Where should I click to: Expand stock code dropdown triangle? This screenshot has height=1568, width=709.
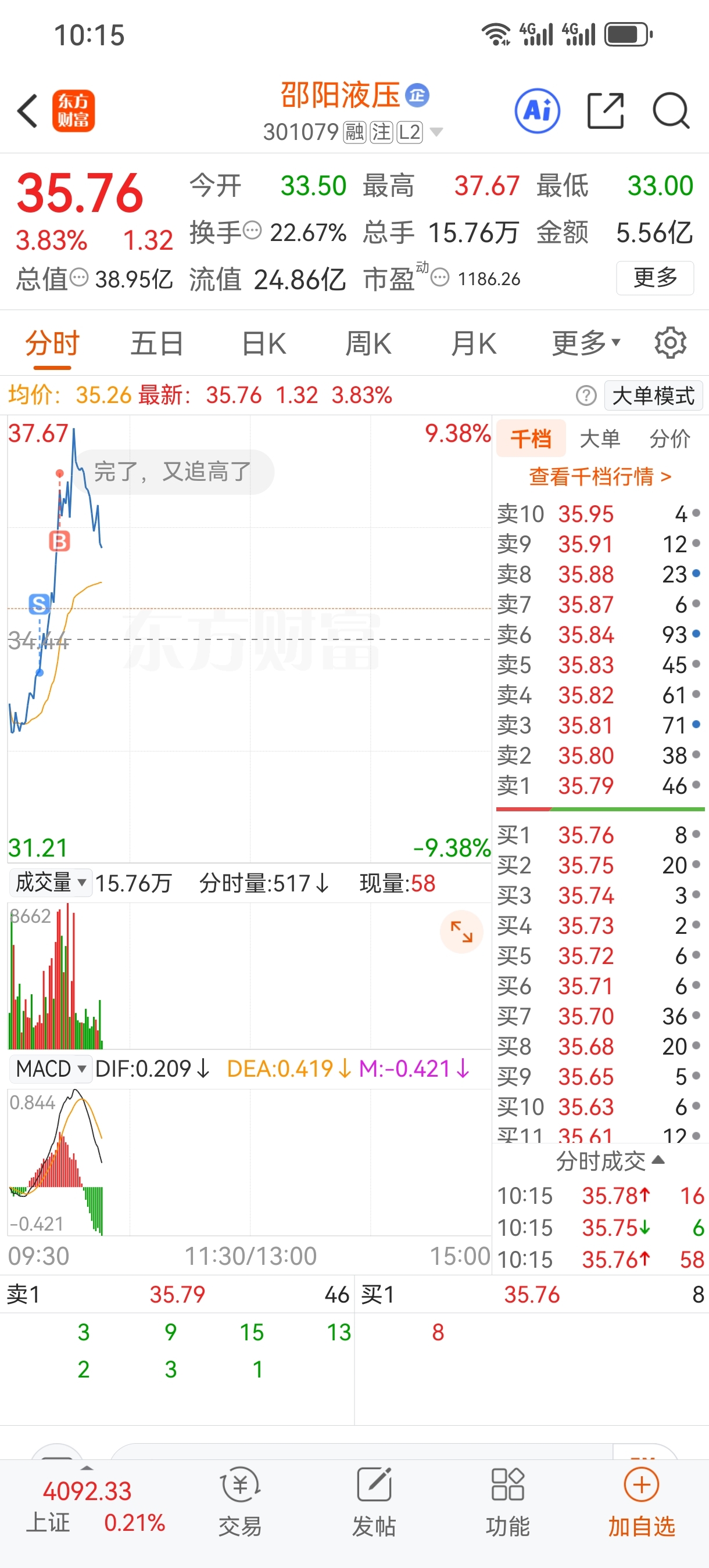(436, 131)
